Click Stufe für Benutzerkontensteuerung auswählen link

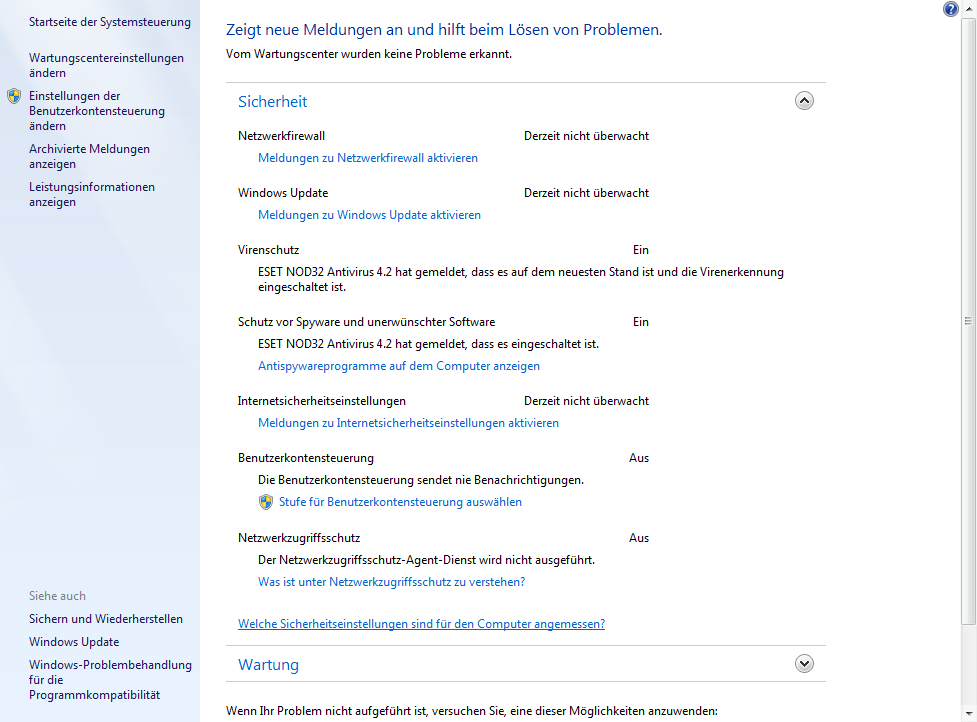[400, 502]
